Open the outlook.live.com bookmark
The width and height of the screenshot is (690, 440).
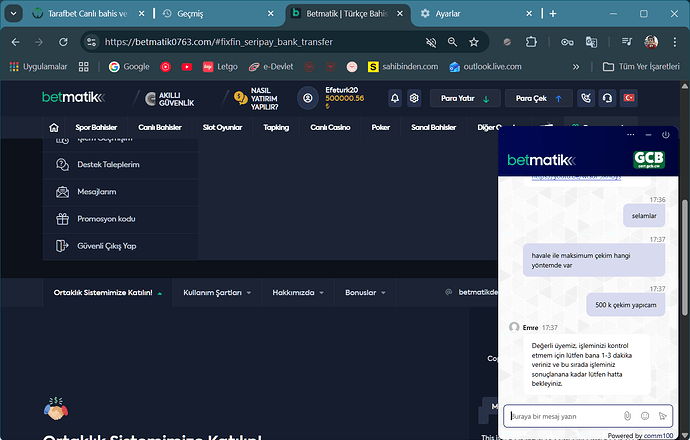pyautogui.click(x=485, y=66)
